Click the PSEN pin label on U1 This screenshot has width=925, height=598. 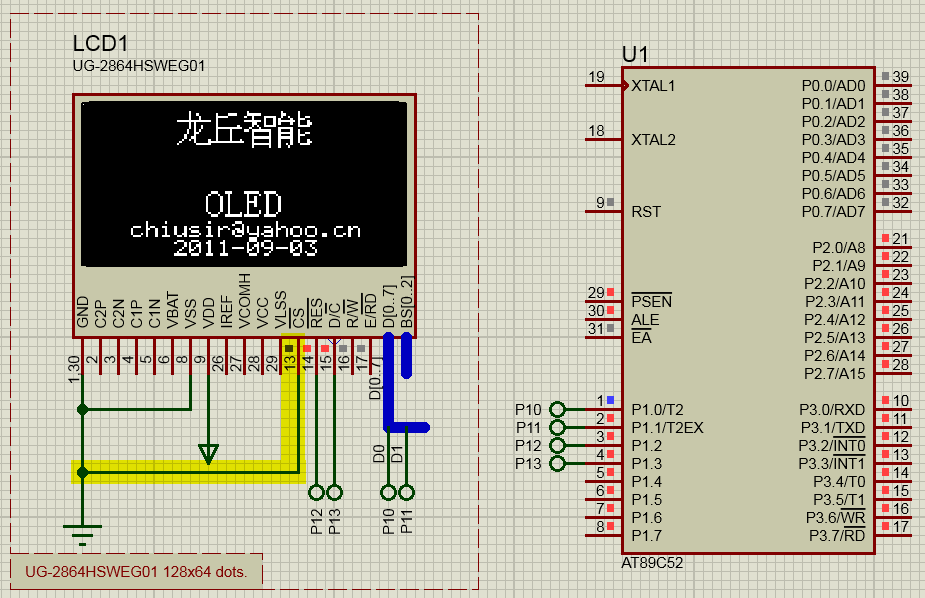point(651,301)
